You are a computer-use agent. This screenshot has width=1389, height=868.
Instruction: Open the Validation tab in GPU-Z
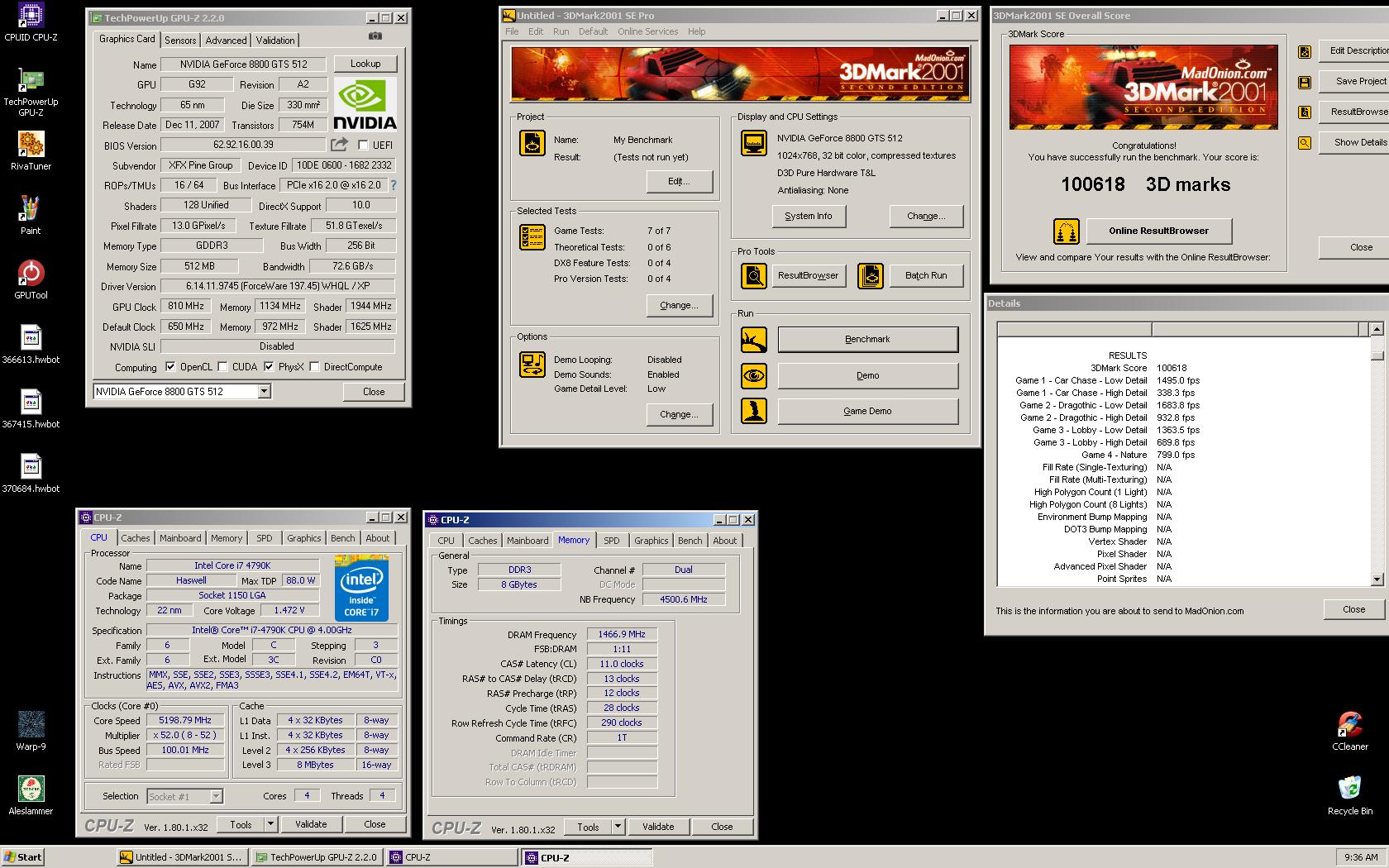coord(275,40)
